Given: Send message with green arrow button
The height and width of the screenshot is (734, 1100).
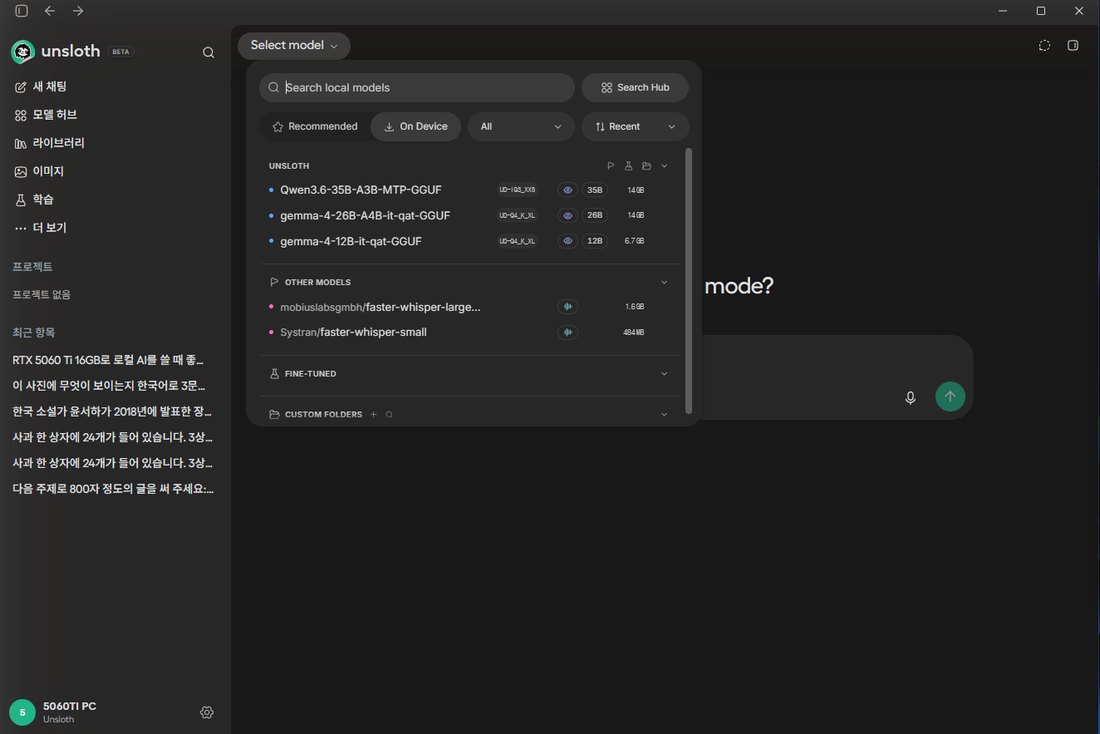Looking at the screenshot, I should 950,396.
